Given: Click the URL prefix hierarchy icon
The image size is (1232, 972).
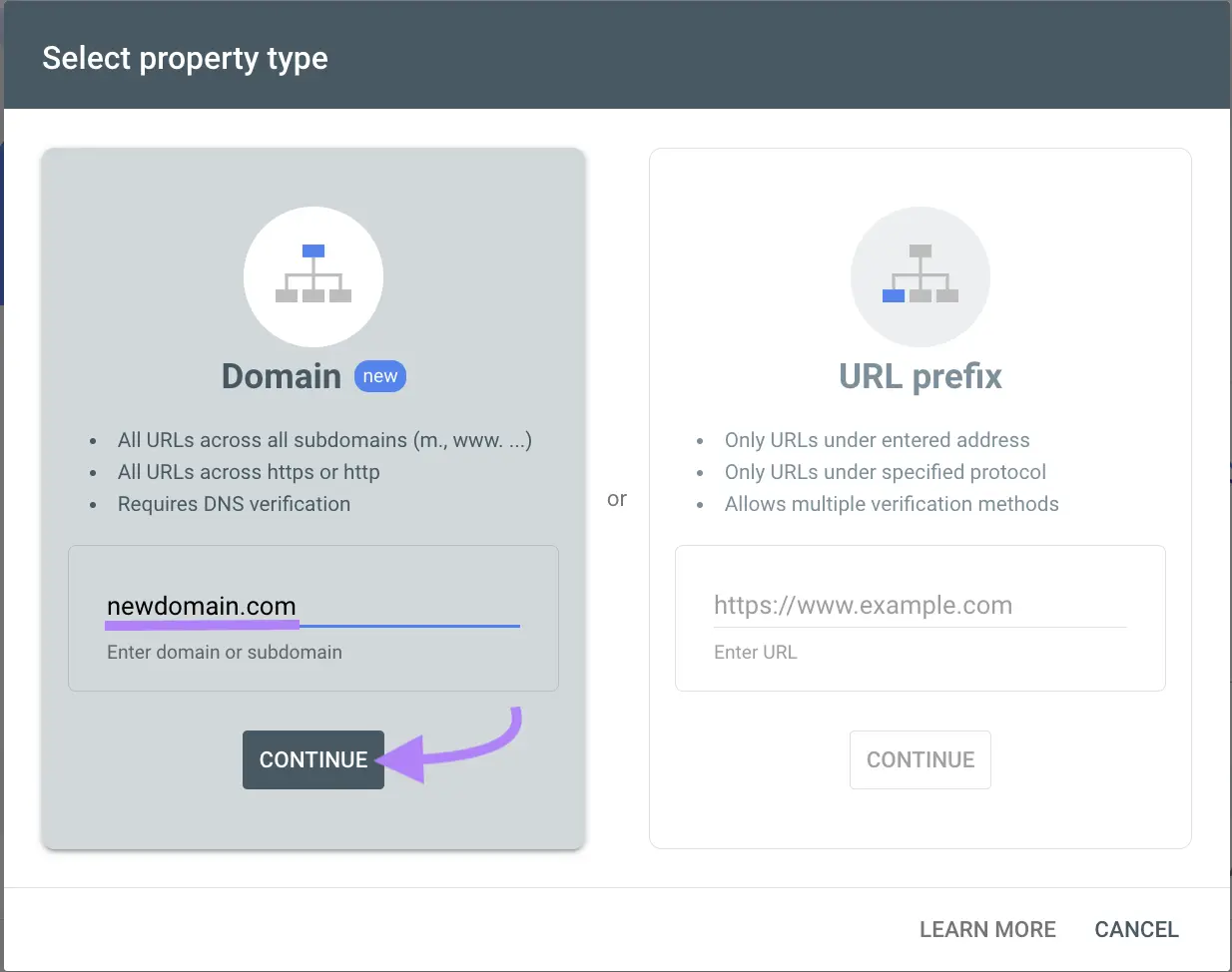Looking at the screenshot, I should click(x=921, y=277).
